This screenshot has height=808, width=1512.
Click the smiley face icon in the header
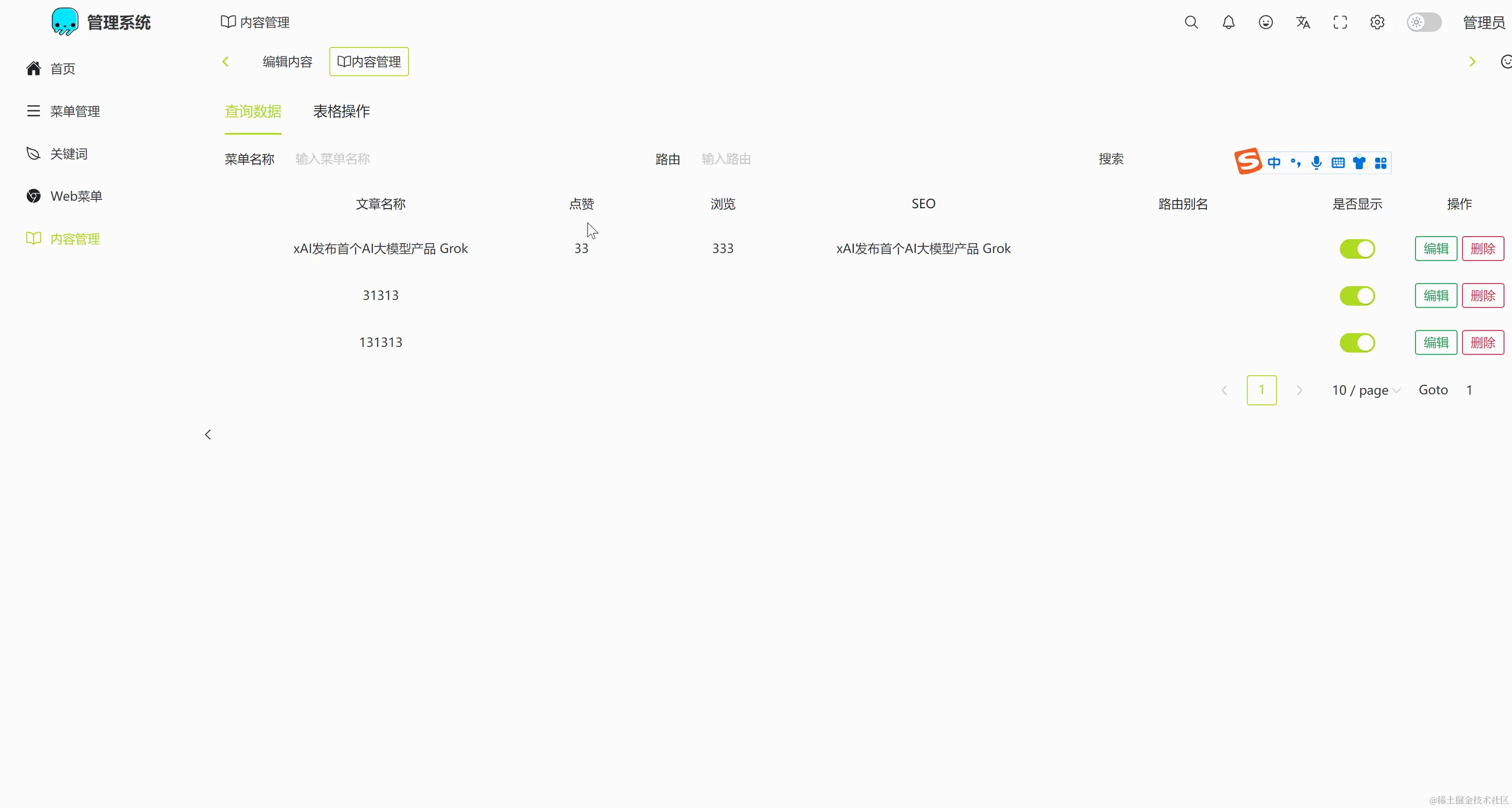coord(1266,22)
